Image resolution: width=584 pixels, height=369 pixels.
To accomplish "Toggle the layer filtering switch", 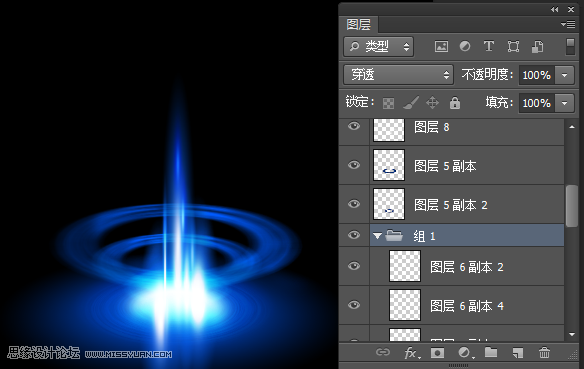I will (x=570, y=47).
